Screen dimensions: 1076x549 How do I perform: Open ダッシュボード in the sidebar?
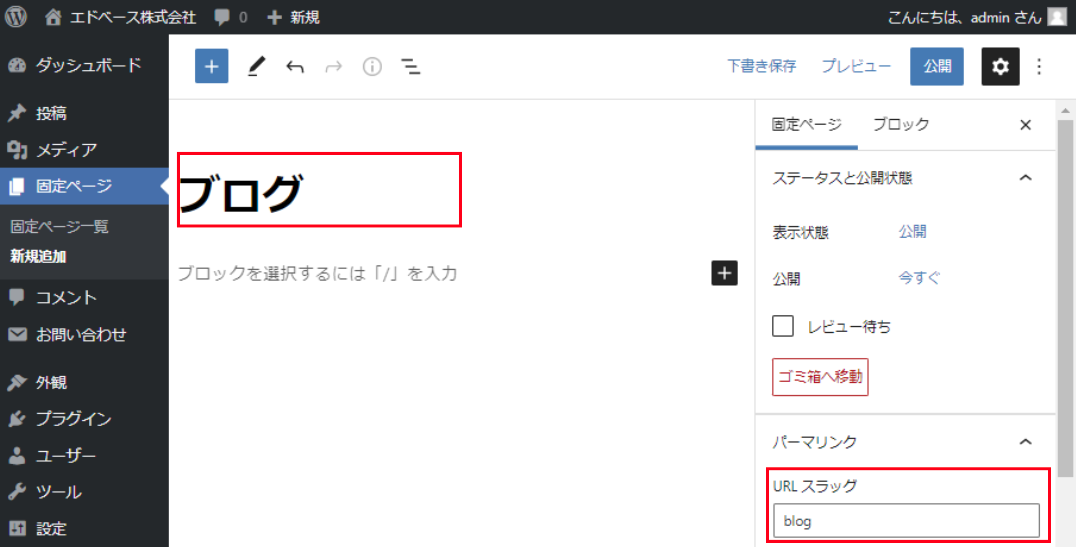point(84,65)
